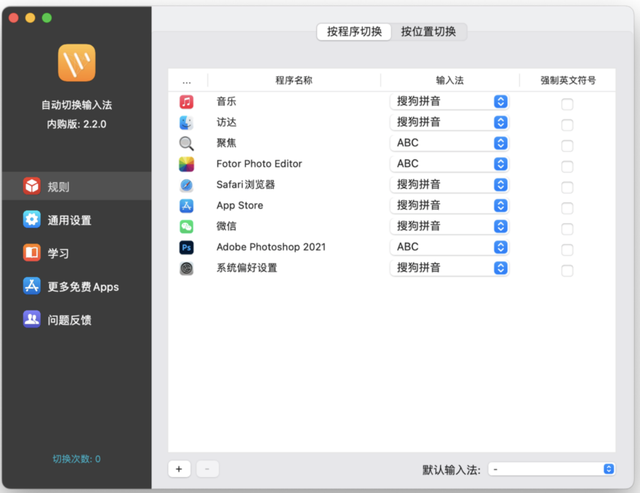
Task: Click the WeChat green icon
Action: point(186,226)
